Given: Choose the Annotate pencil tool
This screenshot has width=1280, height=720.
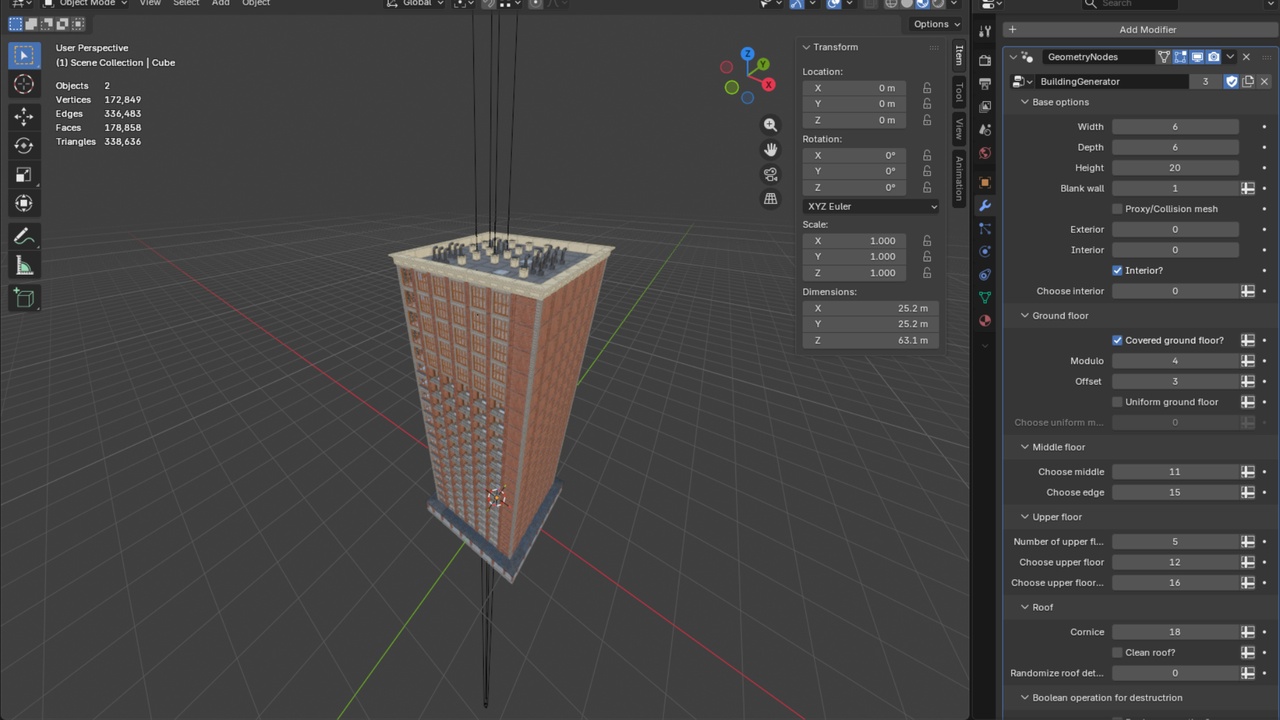Looking at the screenshot, I should pyautogui.click(x=24, y=237).
